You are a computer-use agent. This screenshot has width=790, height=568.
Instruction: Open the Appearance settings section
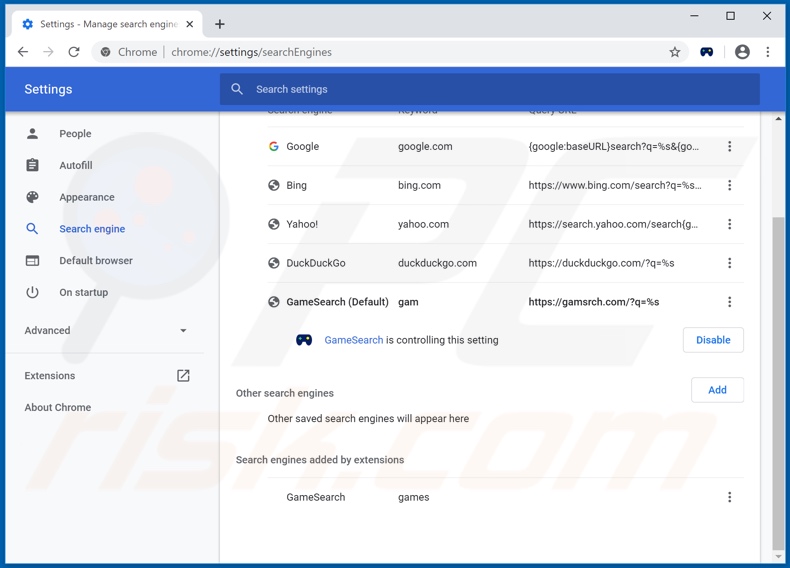87,197
